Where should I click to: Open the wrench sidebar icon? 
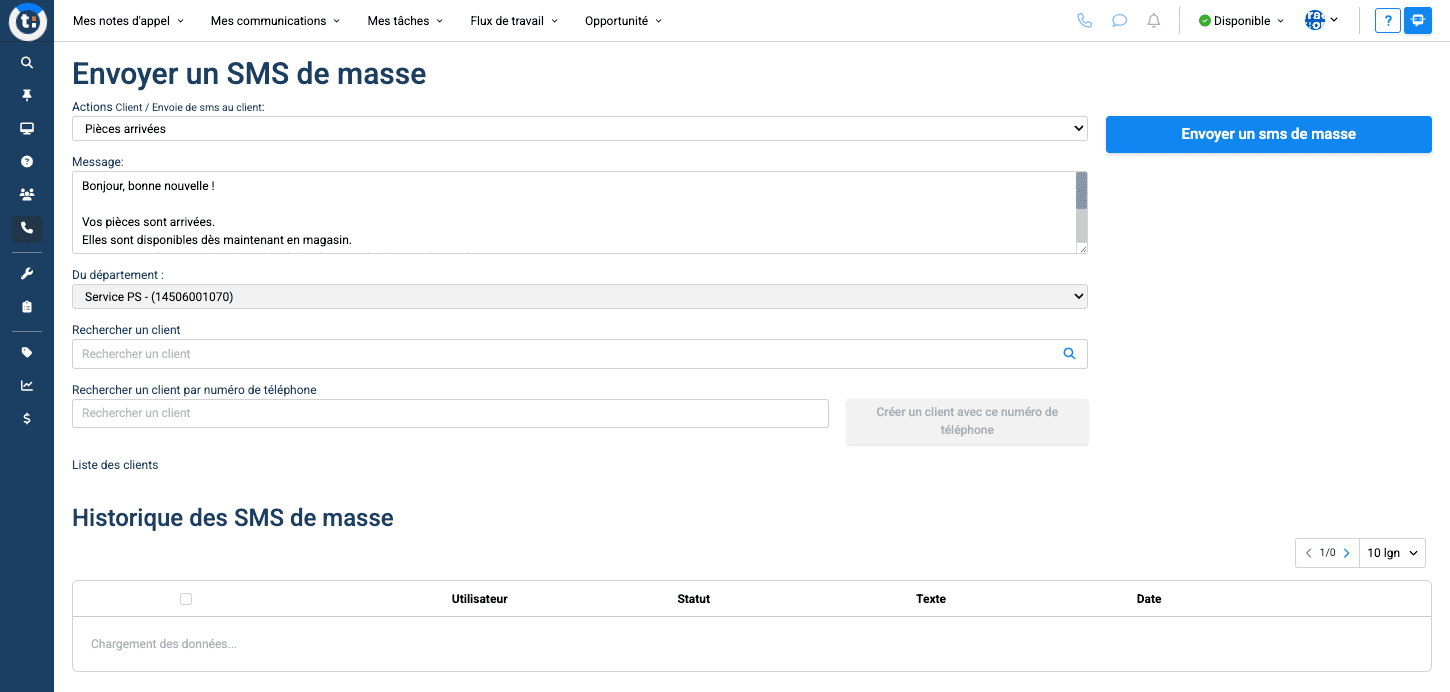(x=27, y=273)
